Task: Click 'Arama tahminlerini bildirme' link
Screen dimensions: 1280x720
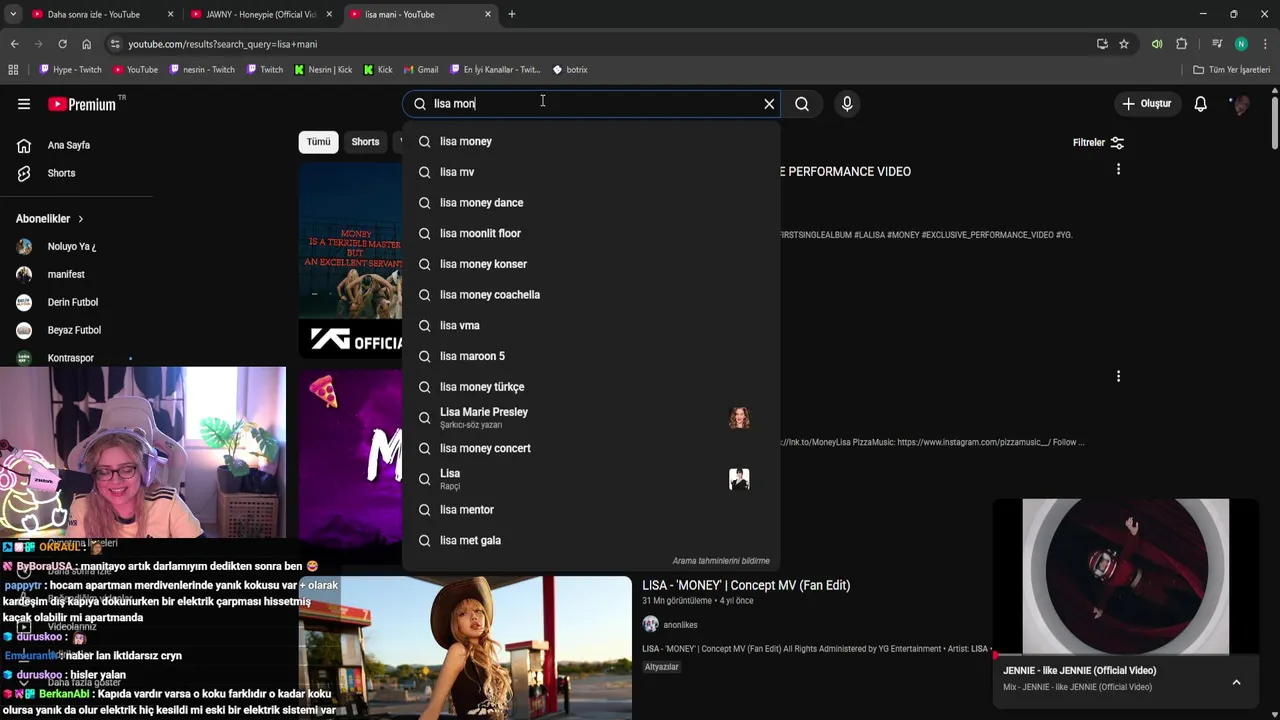Action: click(721, 561)
